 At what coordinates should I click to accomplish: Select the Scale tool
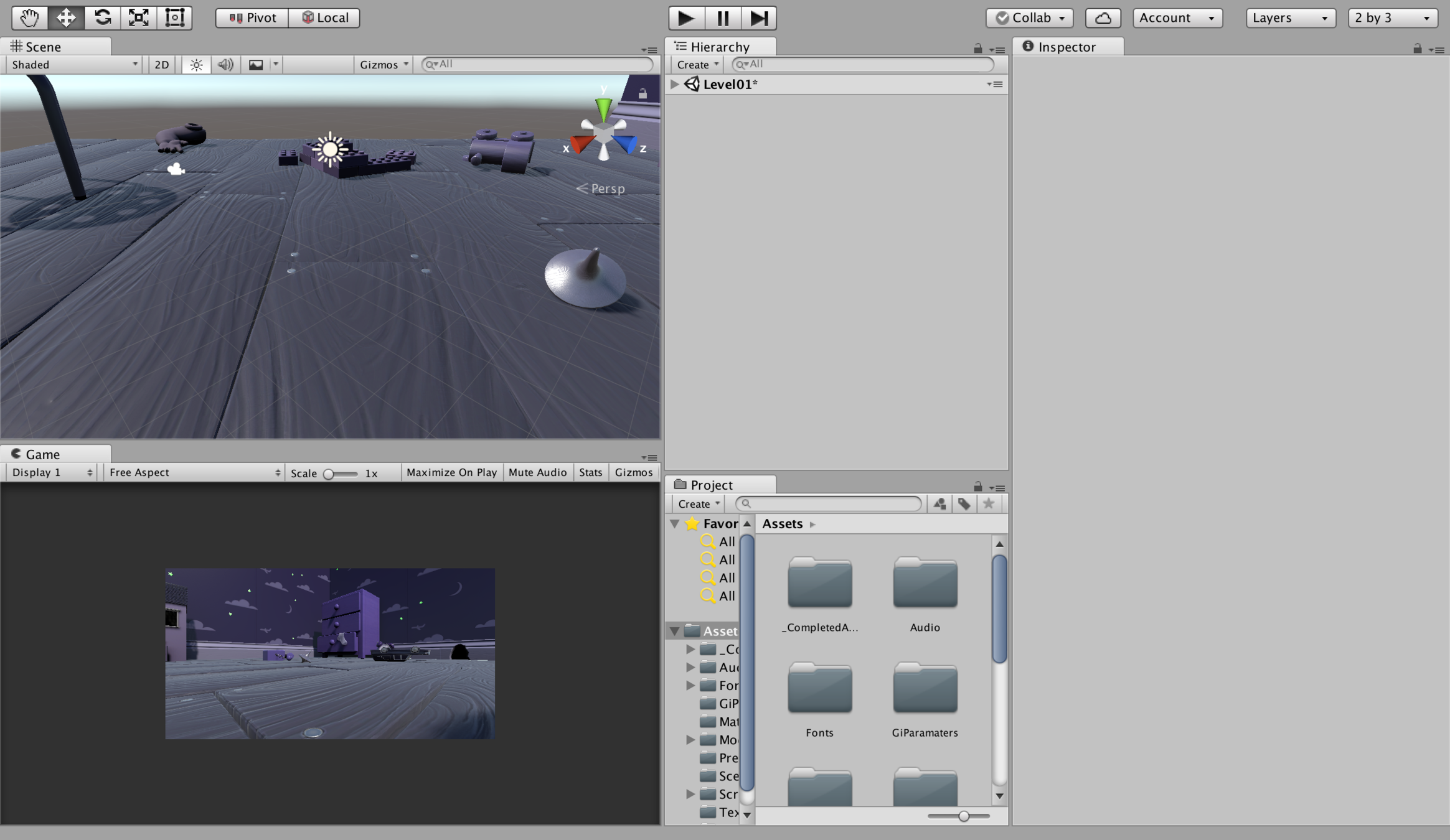(x=138, y=17)
